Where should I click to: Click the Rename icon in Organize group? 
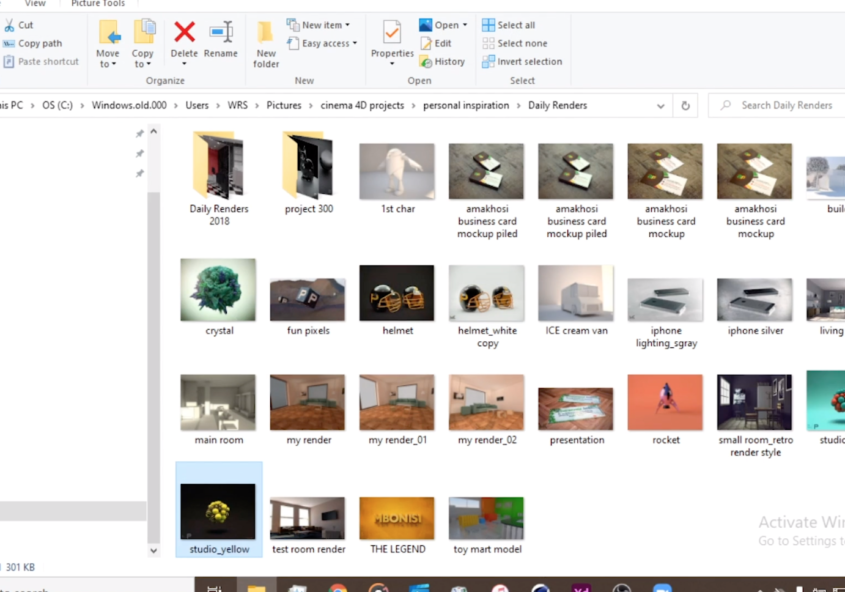(x=221, y=32)
